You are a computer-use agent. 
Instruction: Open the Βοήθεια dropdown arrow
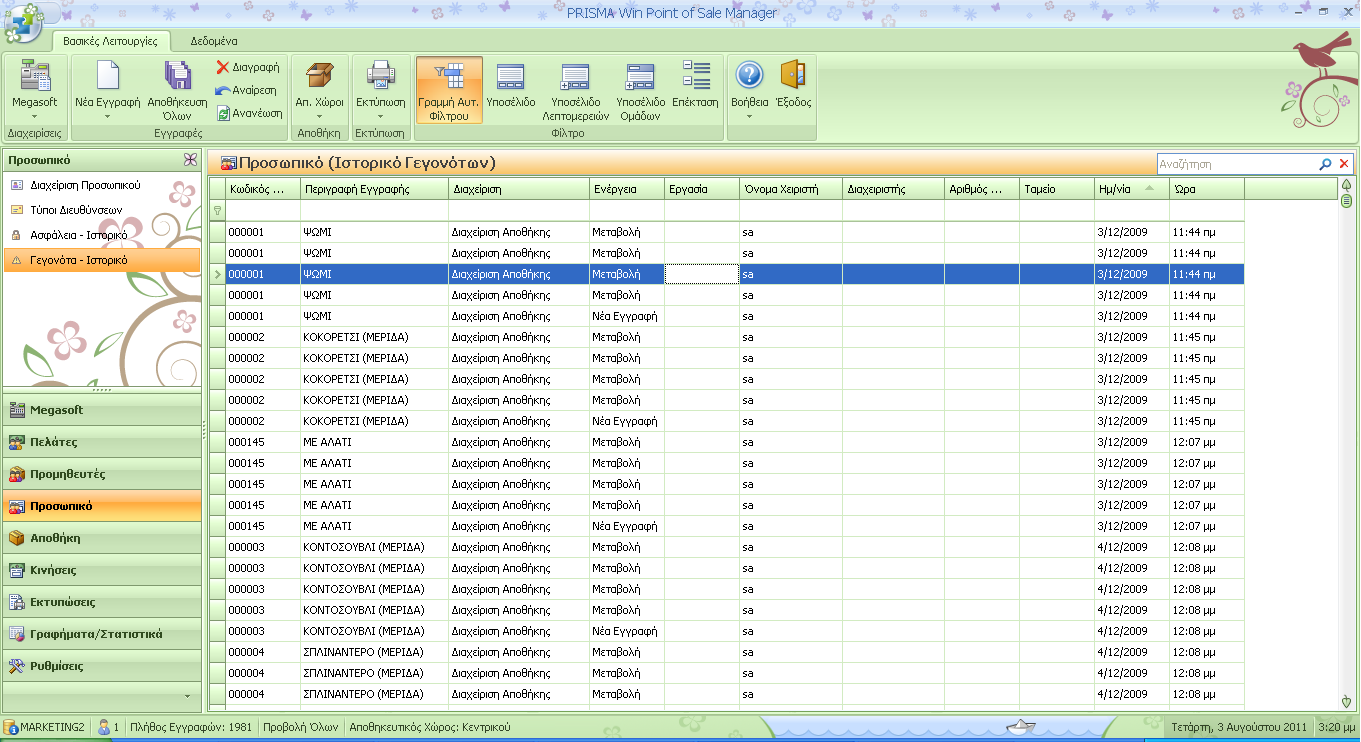click(x=749, y=116)
